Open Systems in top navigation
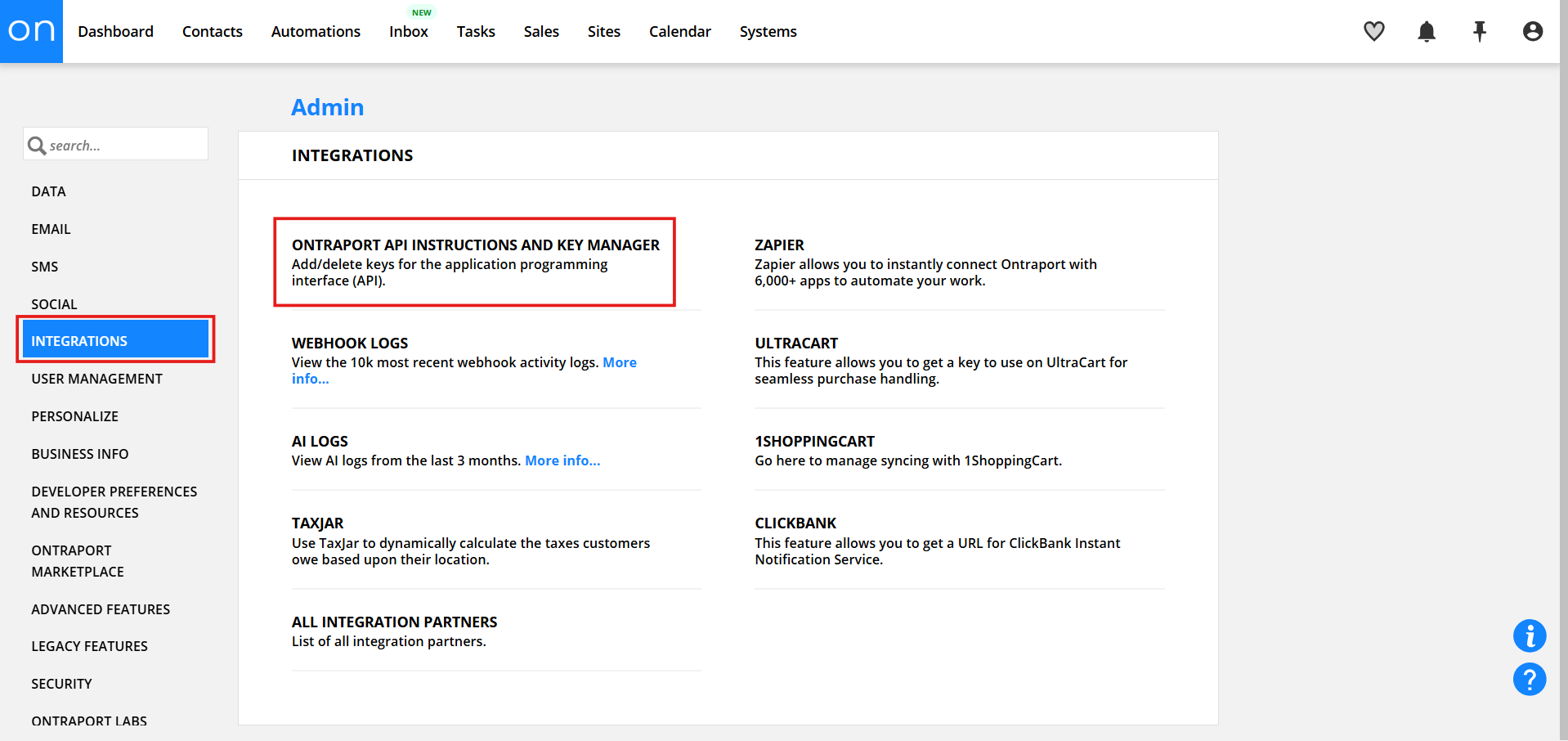The image size is (1568, 741). pos(768,31)
